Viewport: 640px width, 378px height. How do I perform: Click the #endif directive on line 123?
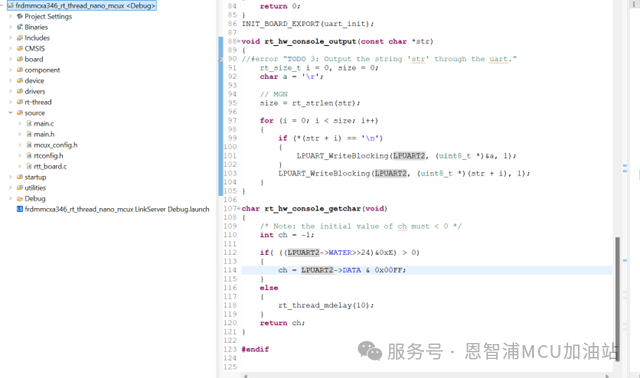255,349
